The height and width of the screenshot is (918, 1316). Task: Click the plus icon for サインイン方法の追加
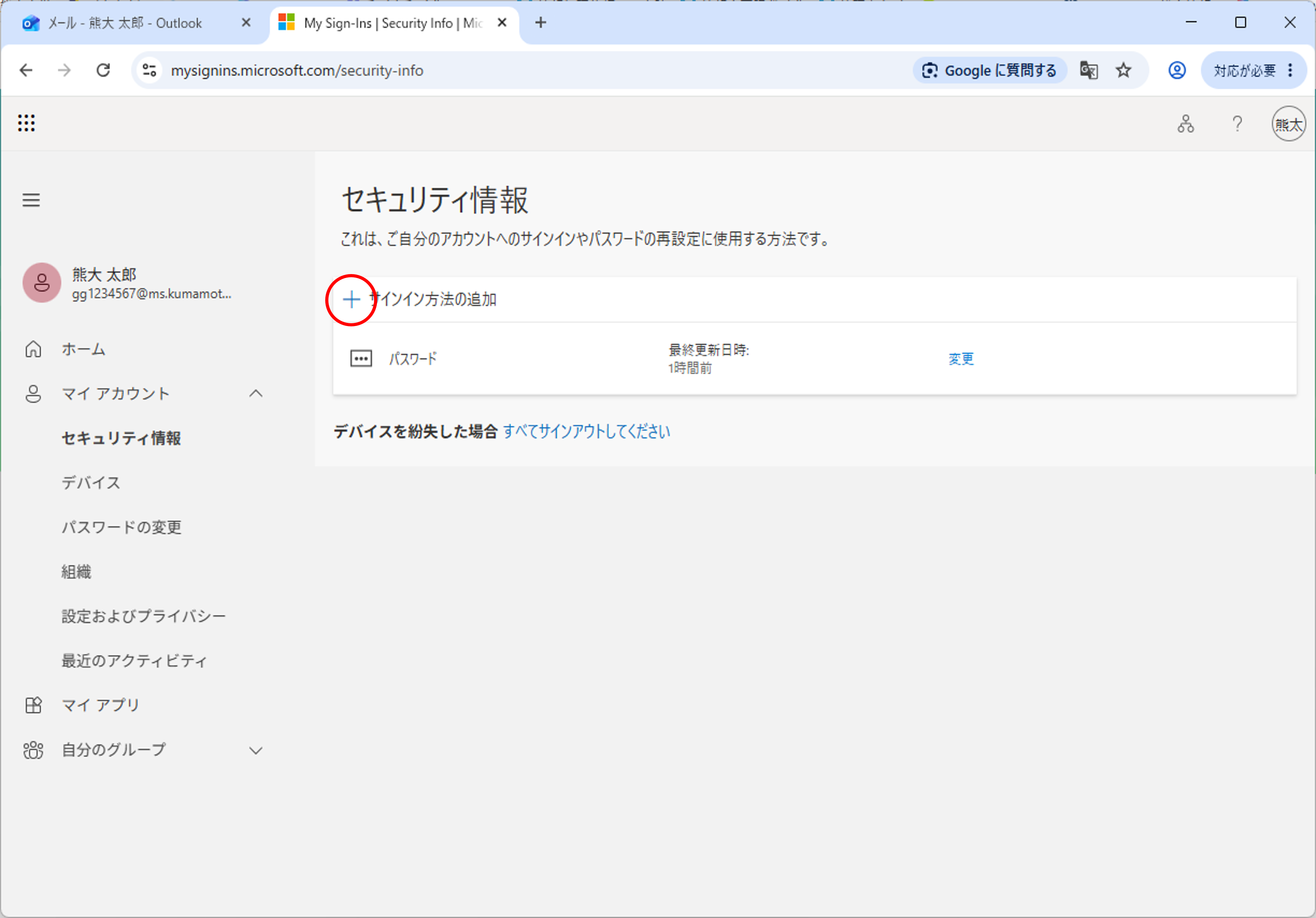point(351,299)
